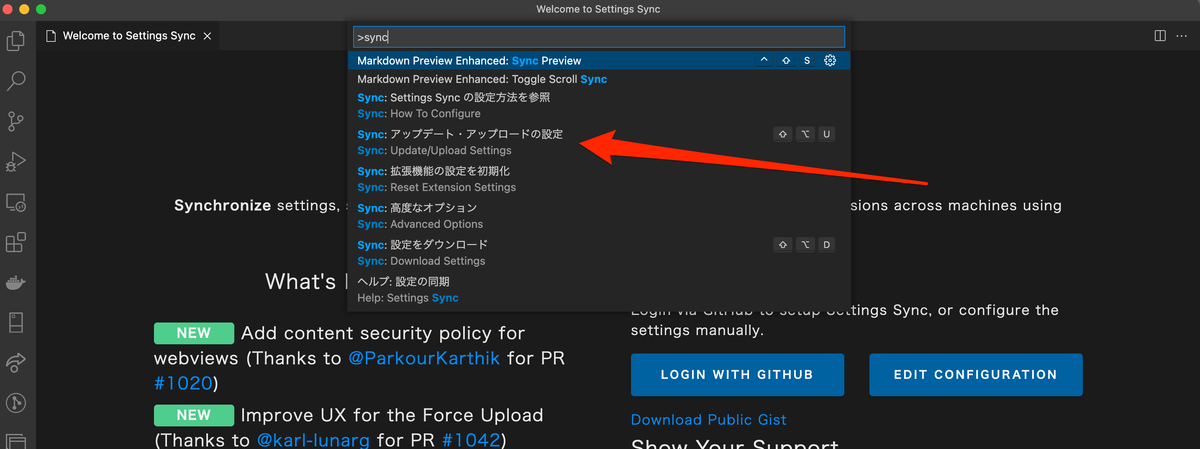
Task: Select Sync: Update/Upload Settings command
Action: click(x=599, y=142)
